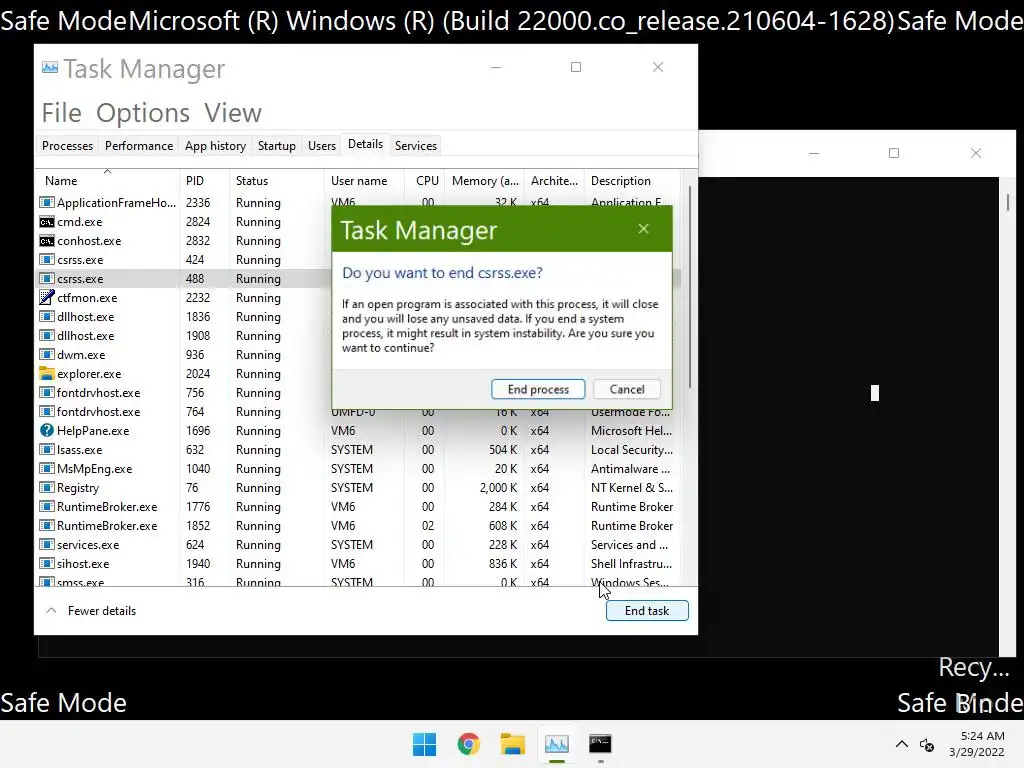Switch to the App history tab

click(215, 146)
